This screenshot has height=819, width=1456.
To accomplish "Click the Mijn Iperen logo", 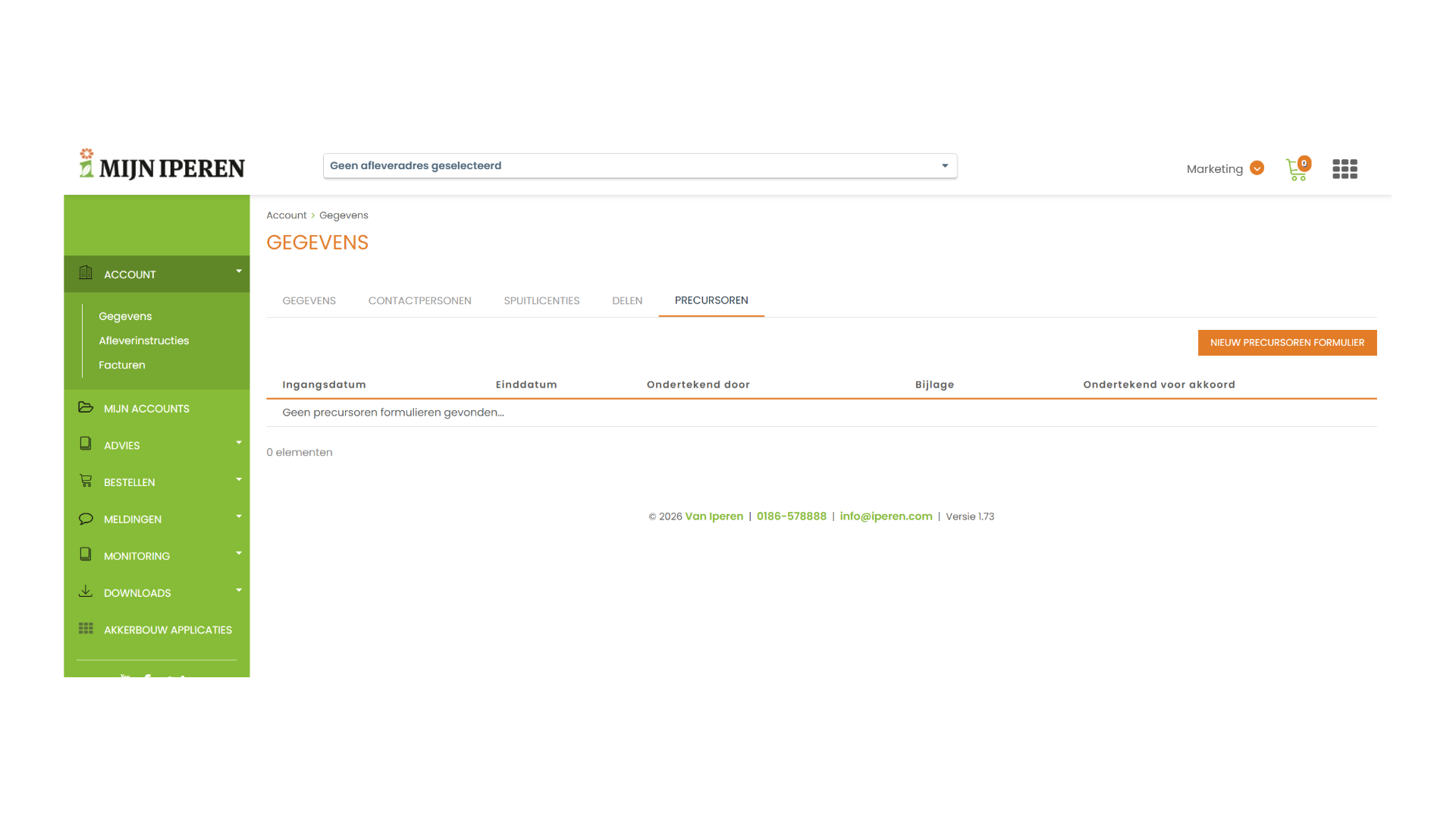I will [x=162, y=165].
